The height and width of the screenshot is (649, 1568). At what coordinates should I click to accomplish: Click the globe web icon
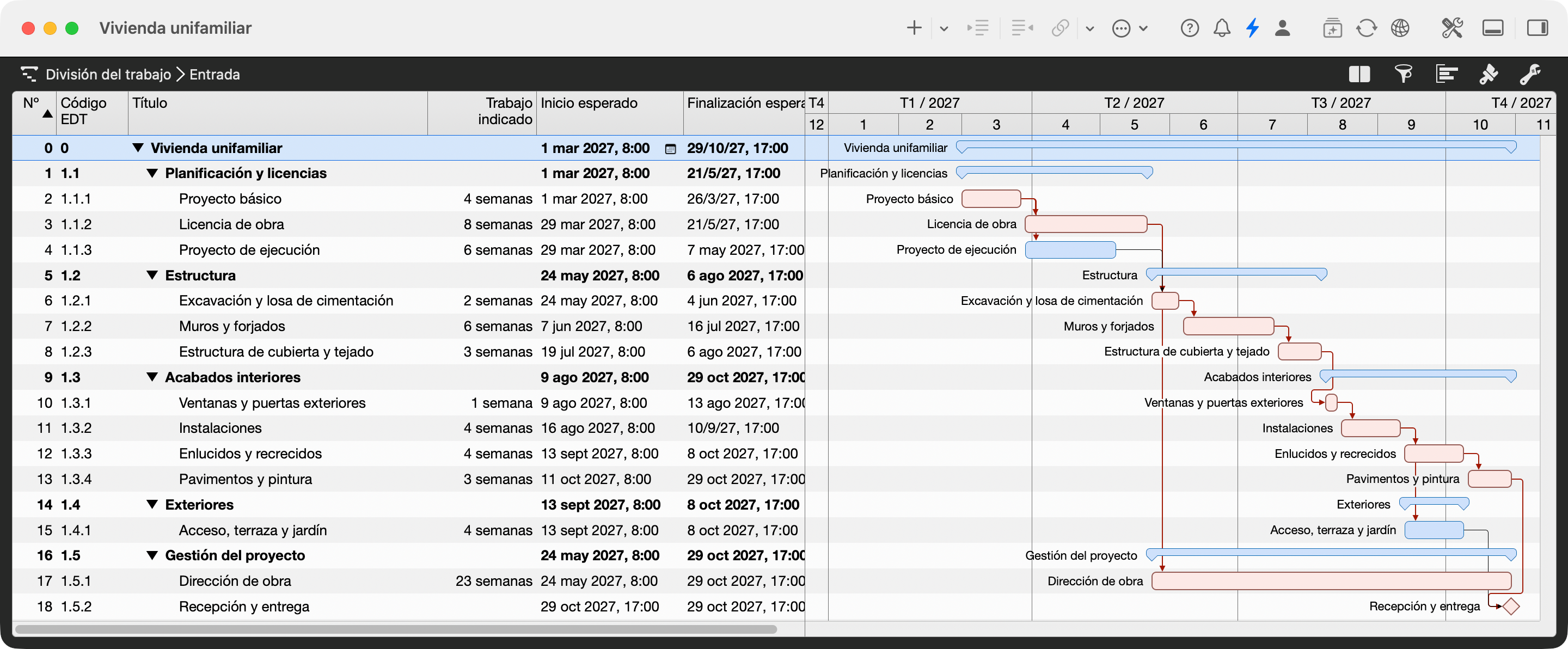point(1400,28)
